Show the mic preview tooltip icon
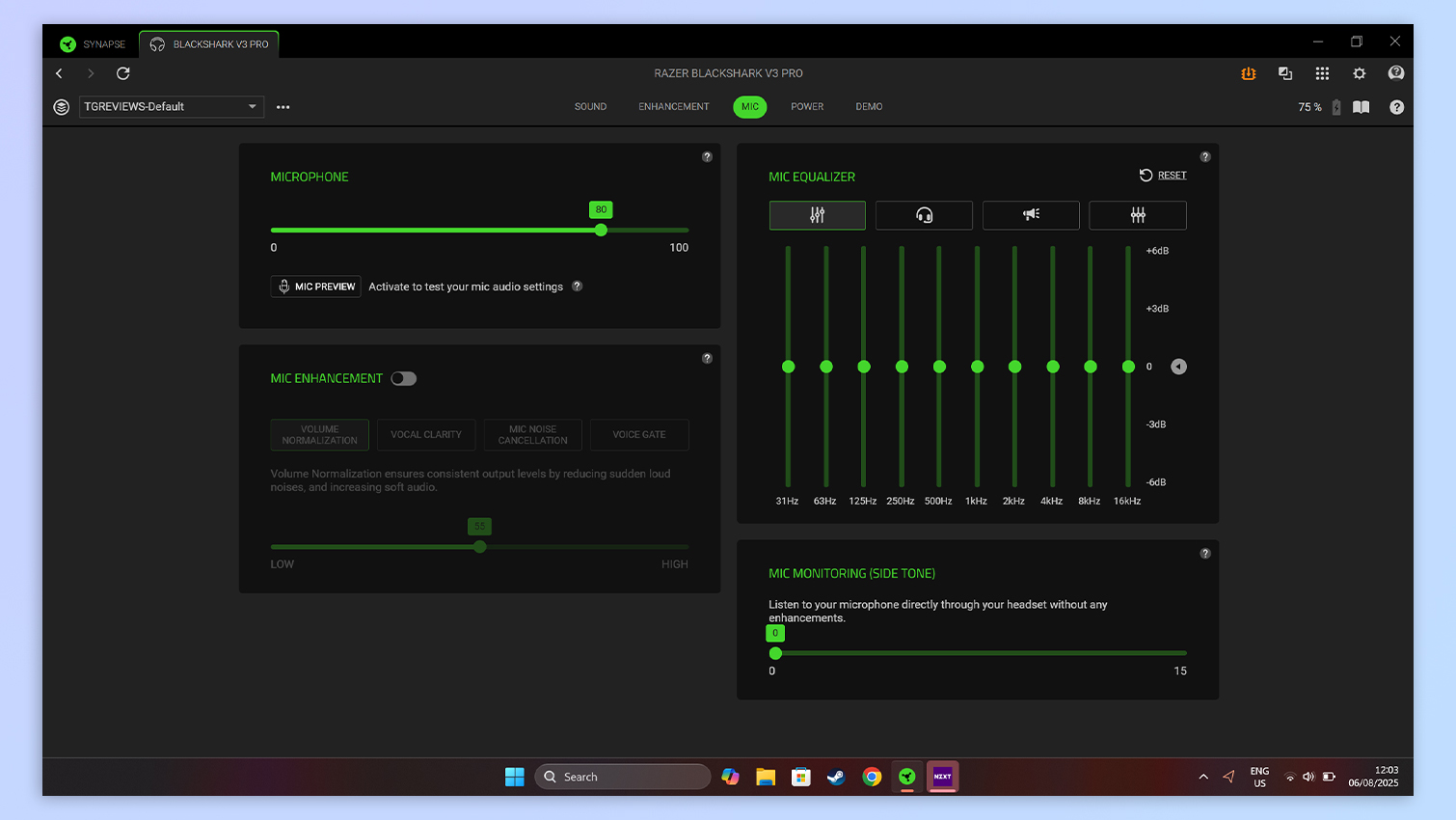1456x820 pixels. [x=578, y=287]
